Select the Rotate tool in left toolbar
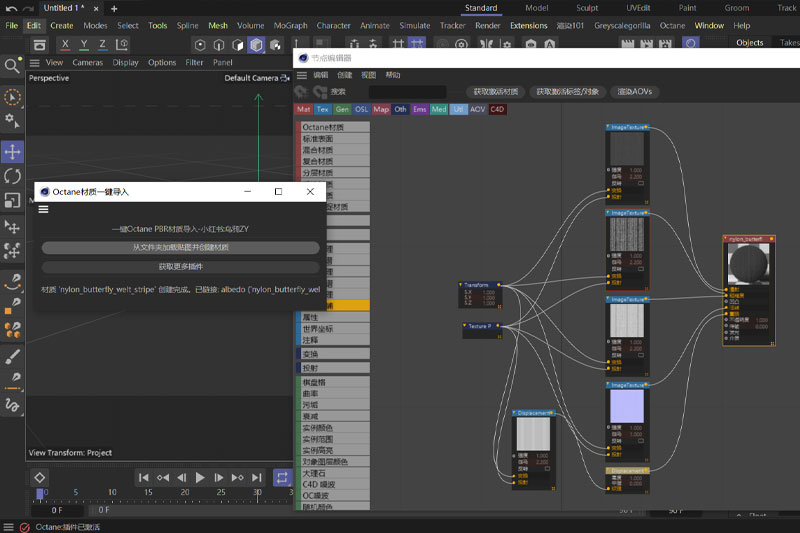Screen dimensions: 800x533 (12, 176)
